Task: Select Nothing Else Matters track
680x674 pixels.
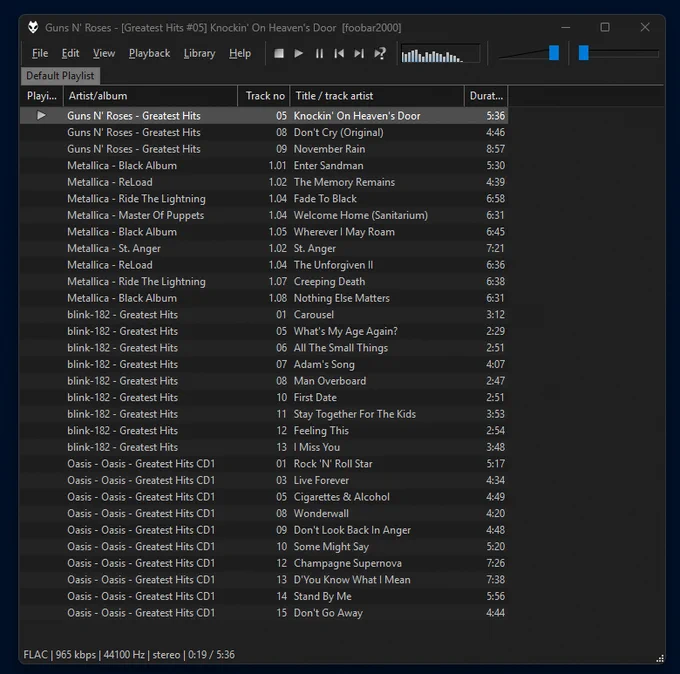Action: pyautogui.click(x=264, y=298)
